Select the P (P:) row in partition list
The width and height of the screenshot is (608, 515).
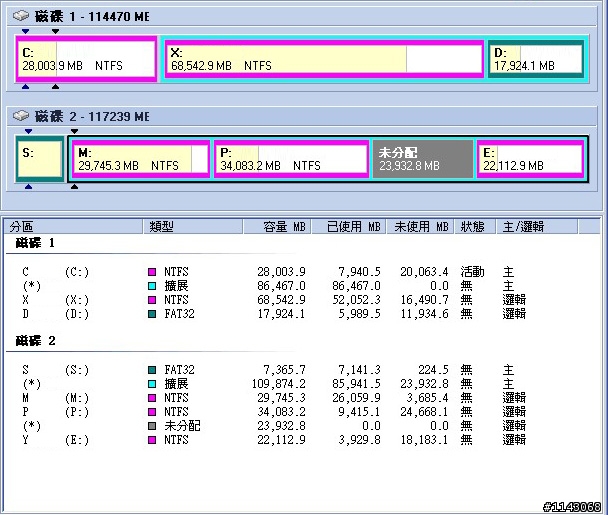coord(273,412)
